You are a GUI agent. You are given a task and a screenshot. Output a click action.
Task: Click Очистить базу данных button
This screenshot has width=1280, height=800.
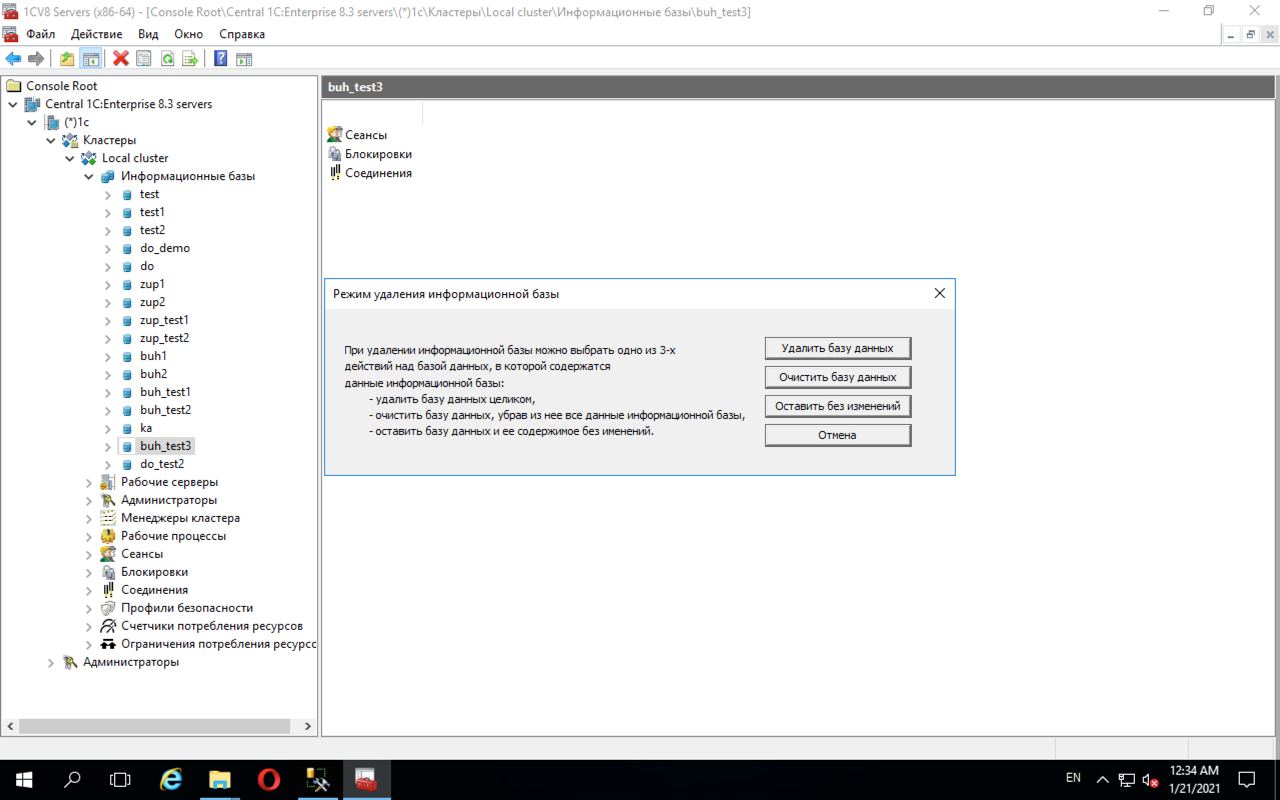(838, 377)
